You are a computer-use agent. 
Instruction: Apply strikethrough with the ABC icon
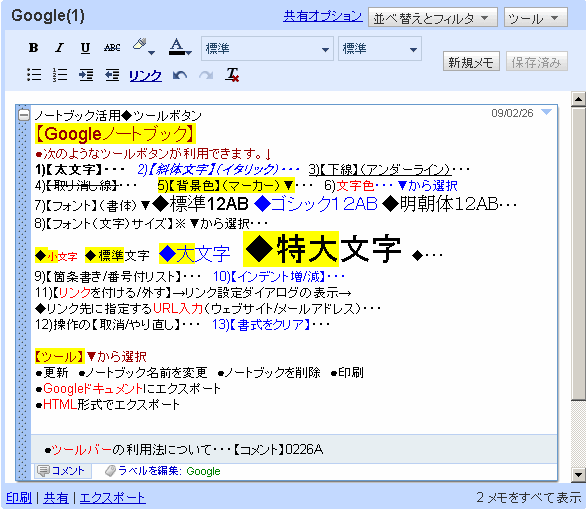[x=112, y=48]
